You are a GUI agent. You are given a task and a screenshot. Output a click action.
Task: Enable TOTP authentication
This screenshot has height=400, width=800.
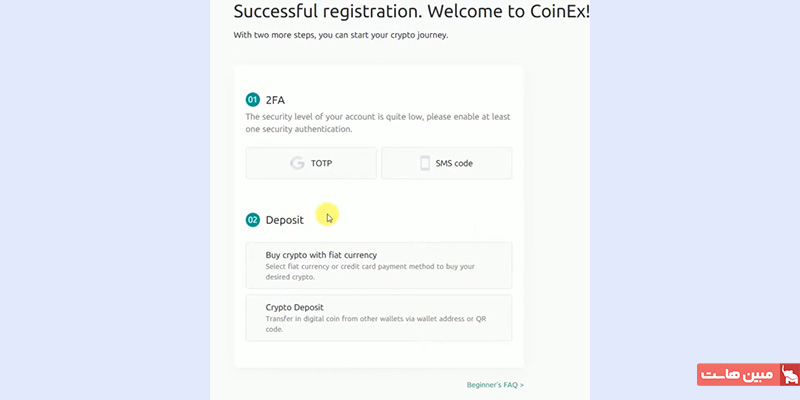click(x=311, y=163)
